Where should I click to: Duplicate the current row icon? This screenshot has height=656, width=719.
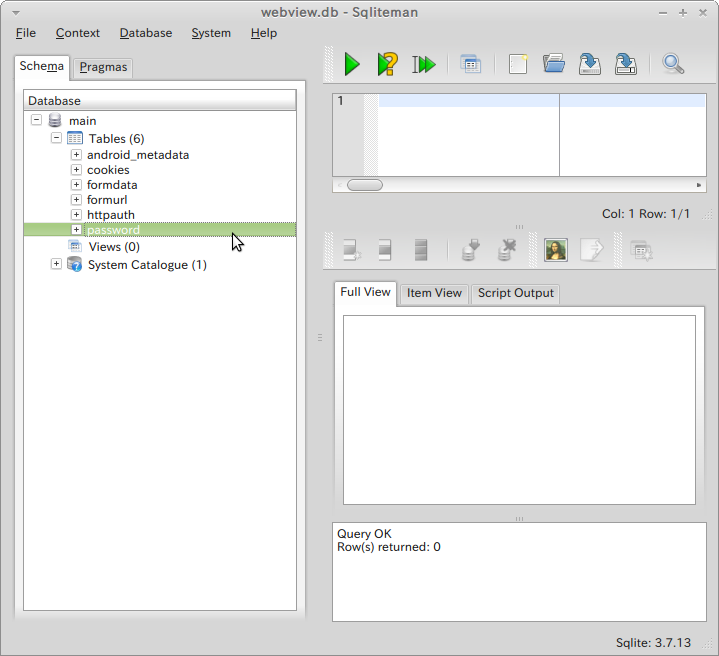tap(385, 250)
